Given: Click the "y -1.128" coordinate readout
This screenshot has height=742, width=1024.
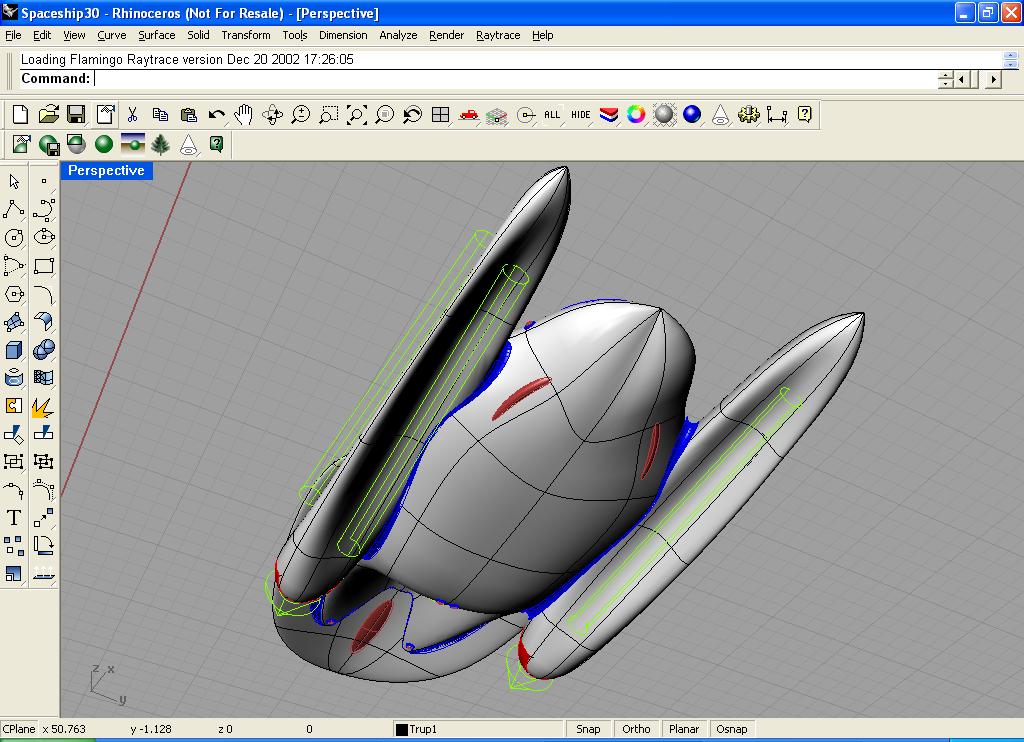Looking at the screenshot, I should tap(151, 729).
